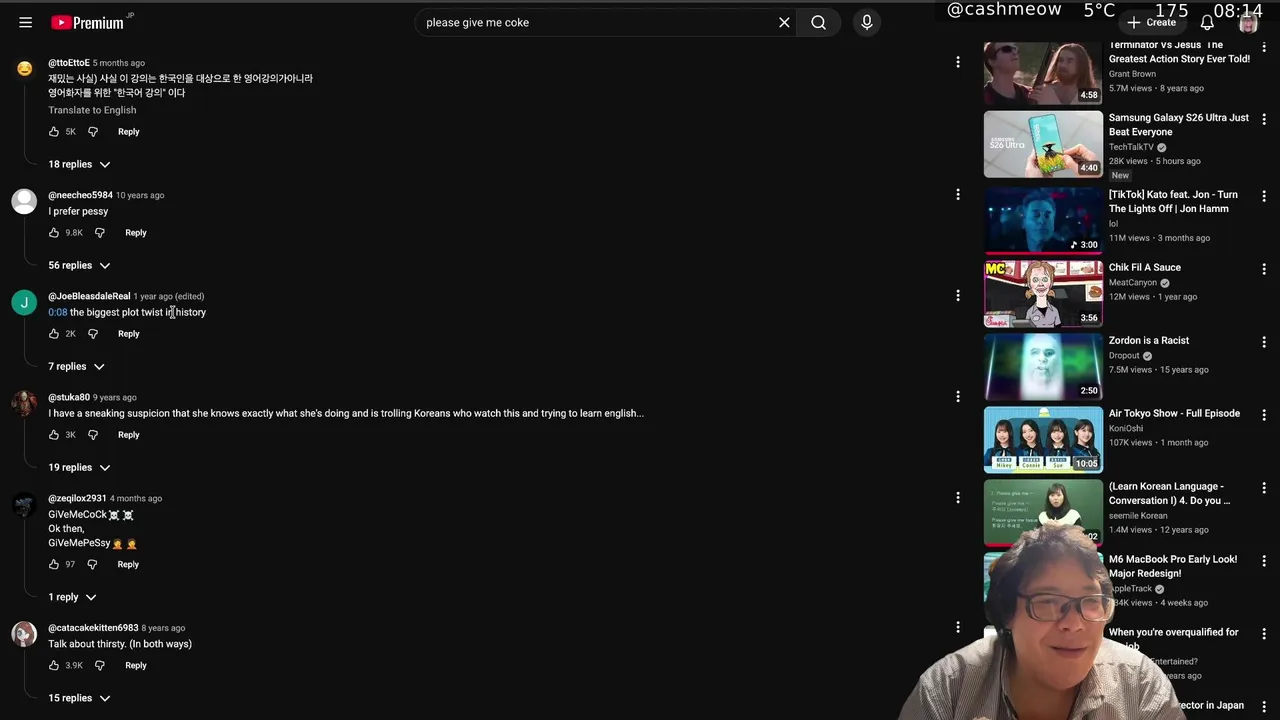
Task: Click the magnifier search button
Action: click(818, 22)
